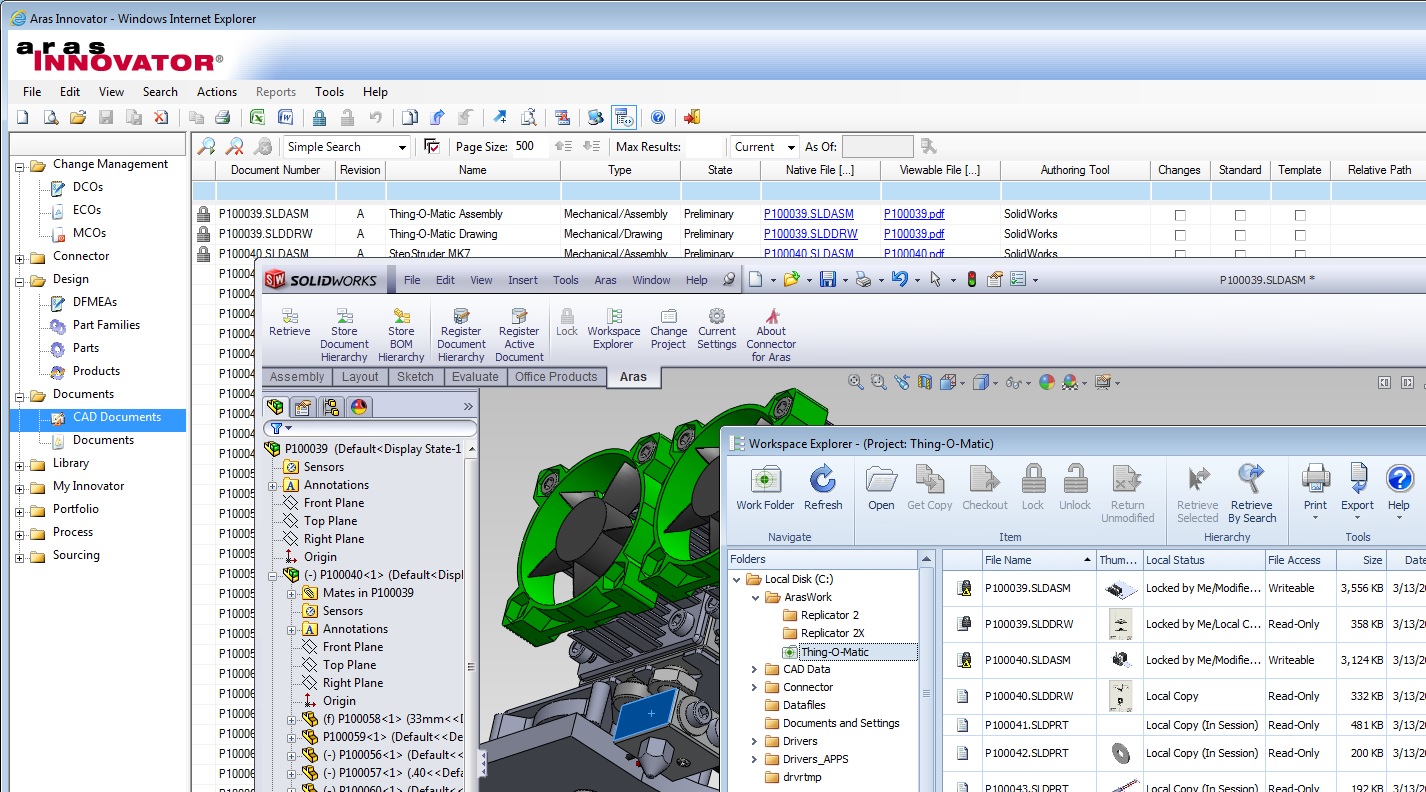This screenshot has width=1426, height=792.
Task: Open Workspace Explorer from SolidWorks ribbon
Action: (x=613, y=329)
